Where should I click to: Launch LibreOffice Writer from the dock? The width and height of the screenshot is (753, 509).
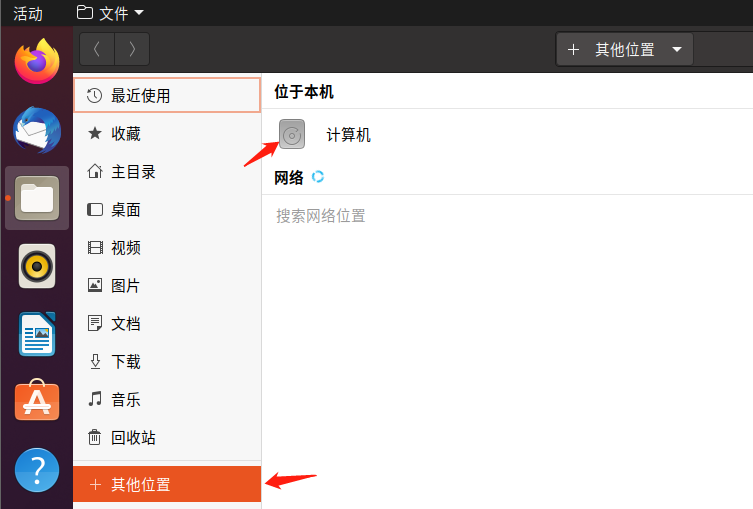tap(37, 334)
